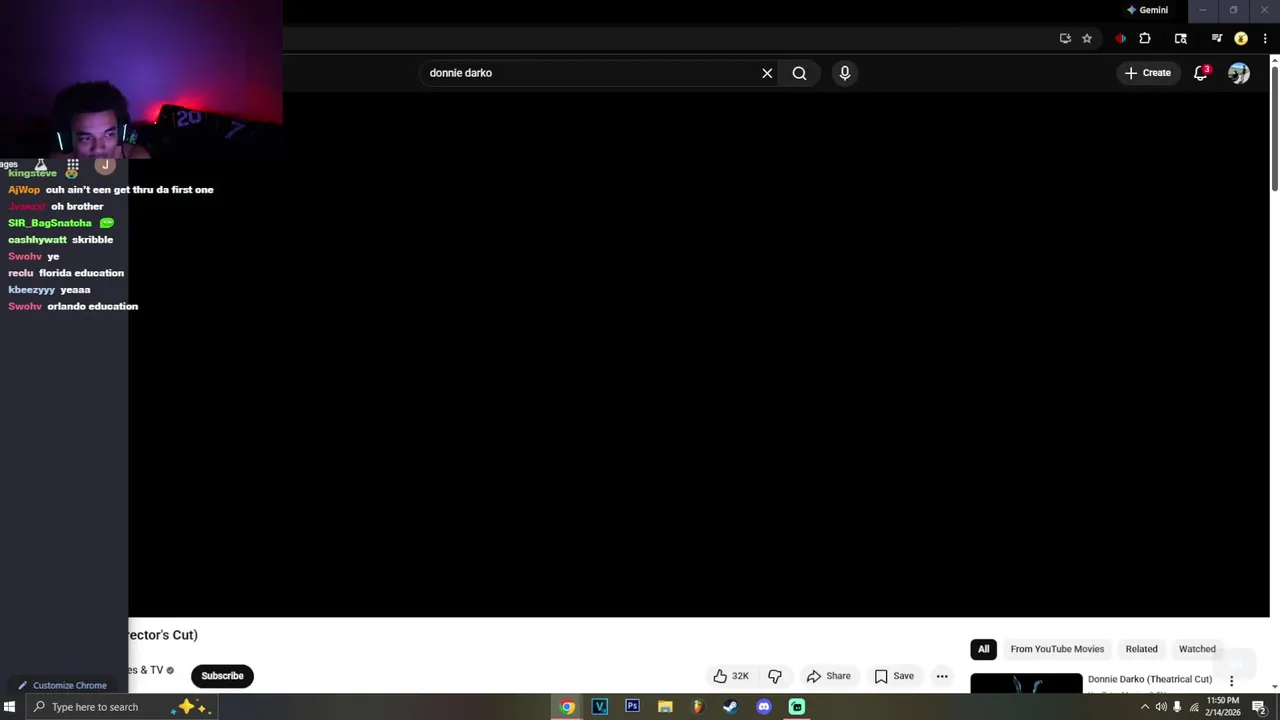Open the 'V' app in the taskbar
The height and width of the screenshot is (720, 1280).
[600, 707]
